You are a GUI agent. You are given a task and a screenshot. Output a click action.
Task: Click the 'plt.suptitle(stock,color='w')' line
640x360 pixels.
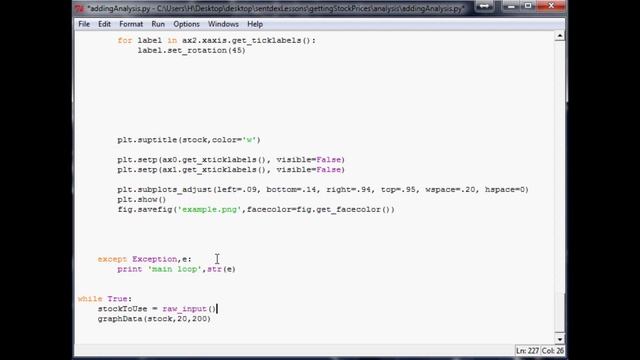(x=189, y=140)
